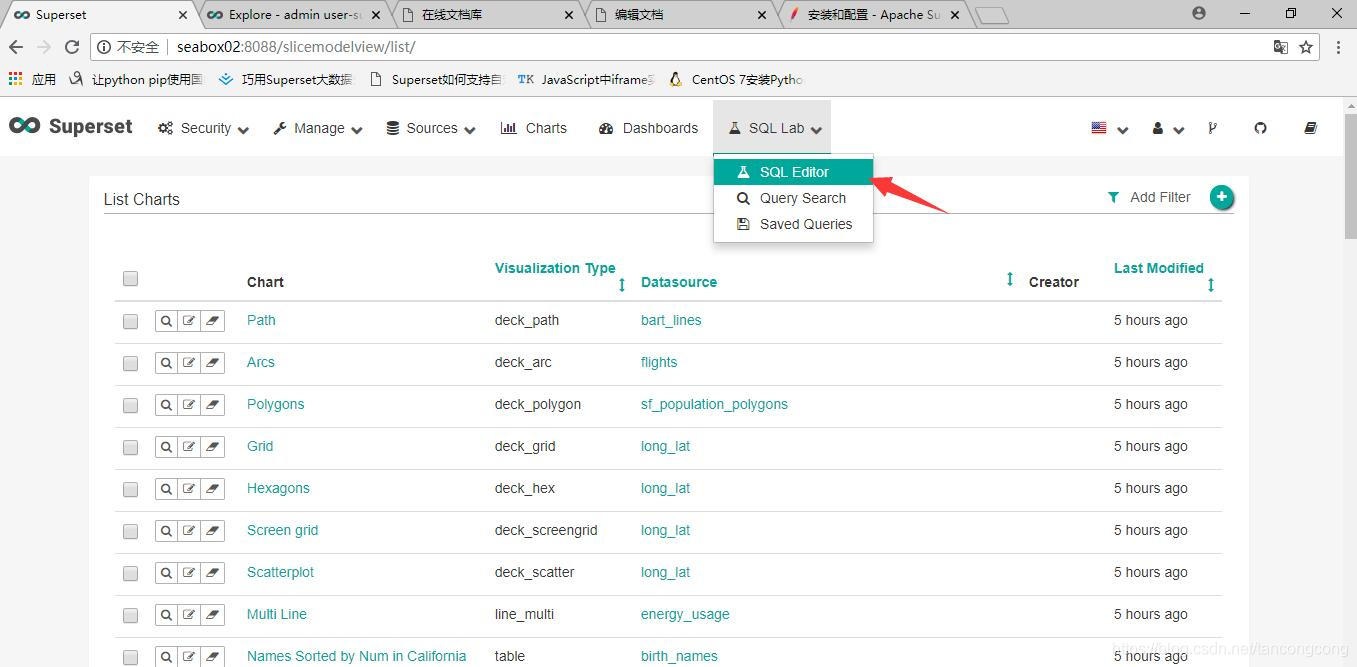The width and height of the screenshot is (1357, 667).
Task: Choose SQL Editor from the menu
Action: (x=793, y=172)
